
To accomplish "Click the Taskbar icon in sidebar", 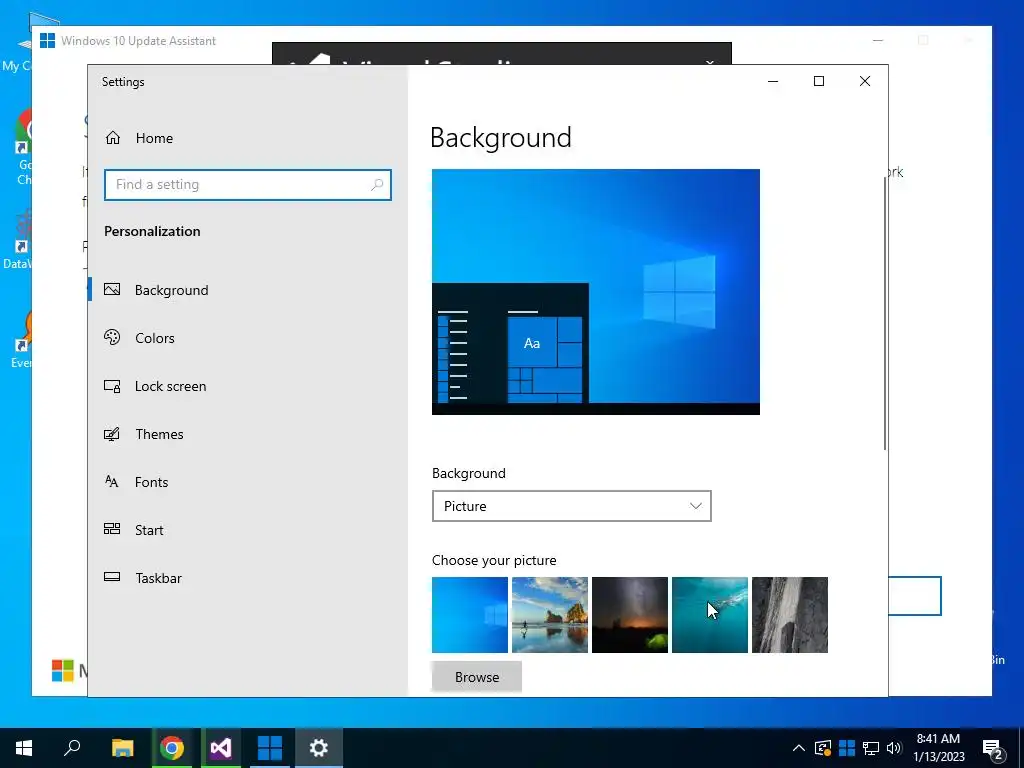I will [x=112, y=577].
